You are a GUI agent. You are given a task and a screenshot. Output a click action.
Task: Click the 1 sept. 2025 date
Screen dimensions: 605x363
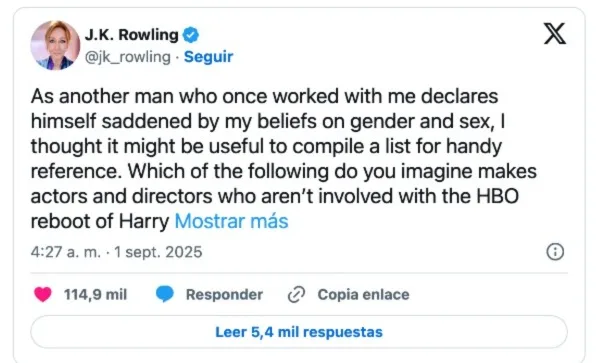click(x=158, y=252)
